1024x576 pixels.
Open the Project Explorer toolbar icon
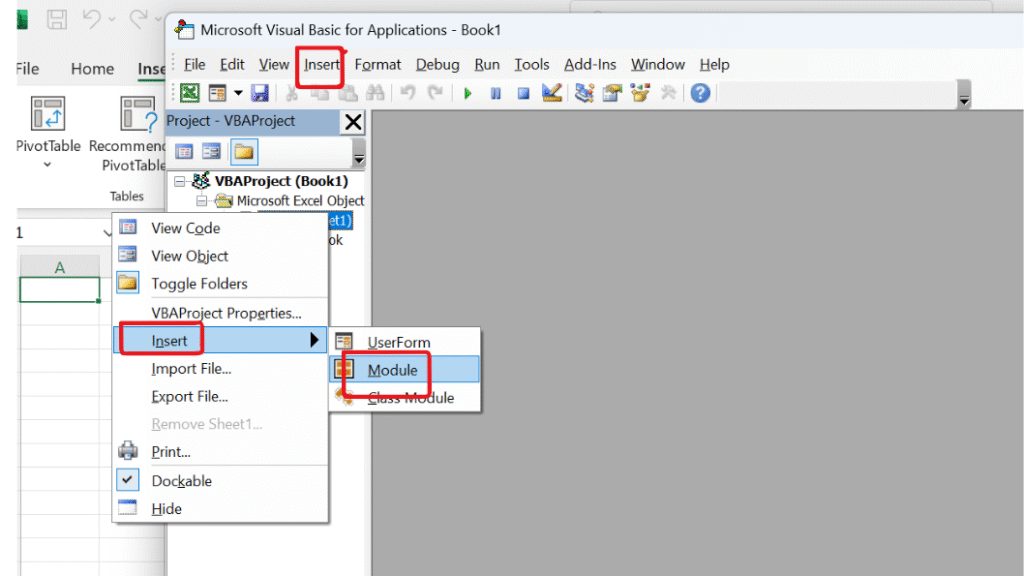pyautogui.click(x=584, y=93)
